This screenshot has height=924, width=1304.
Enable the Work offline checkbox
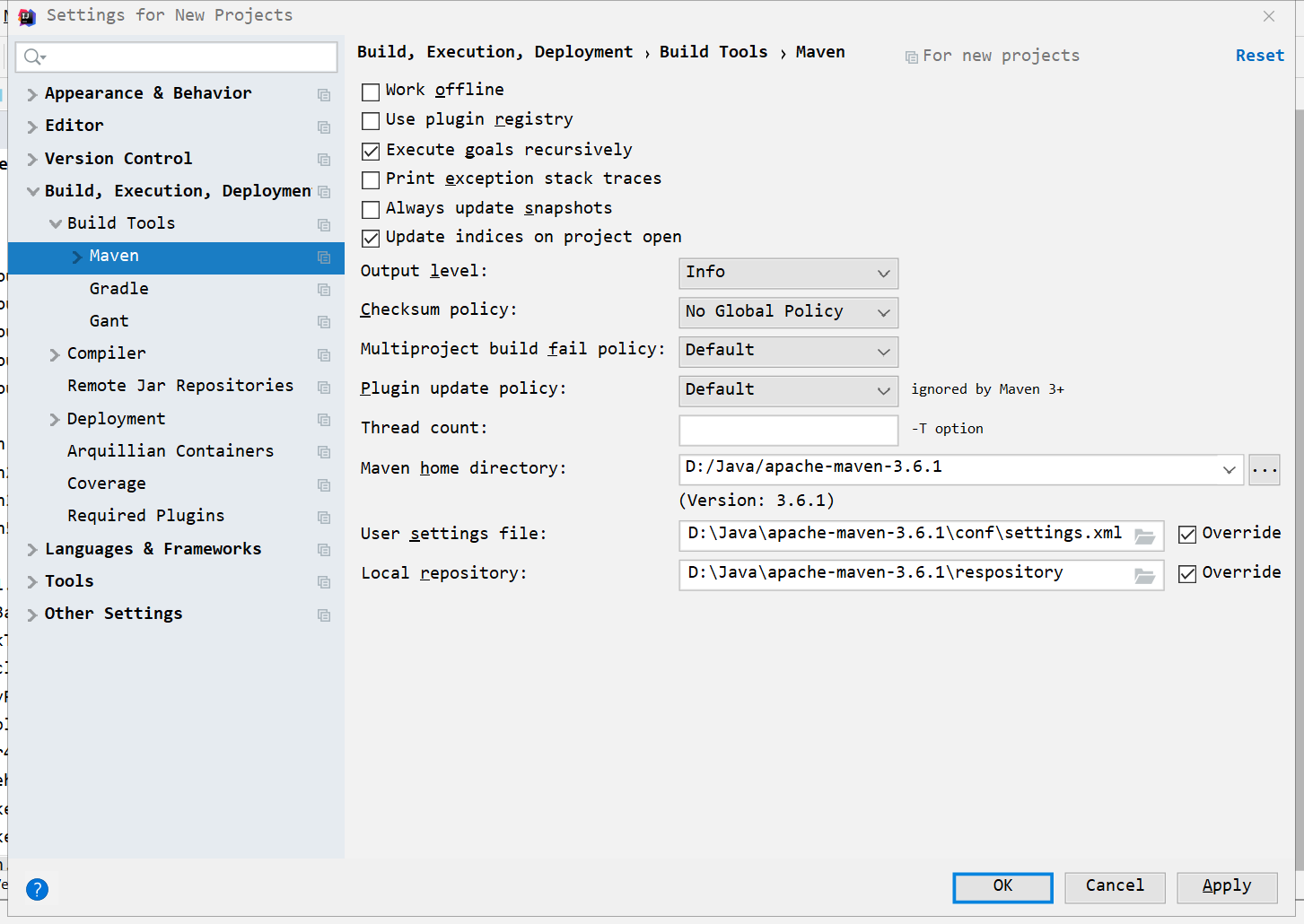click(x=371, y=92)
